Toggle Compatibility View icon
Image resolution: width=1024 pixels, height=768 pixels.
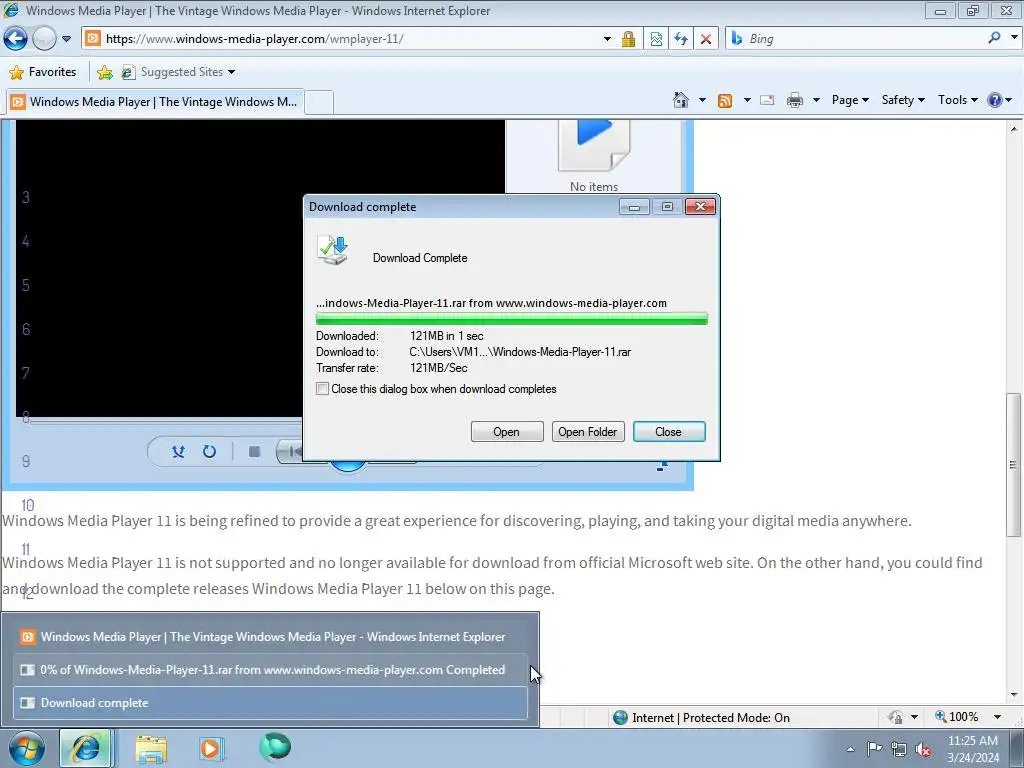click(x=656, y=39)
